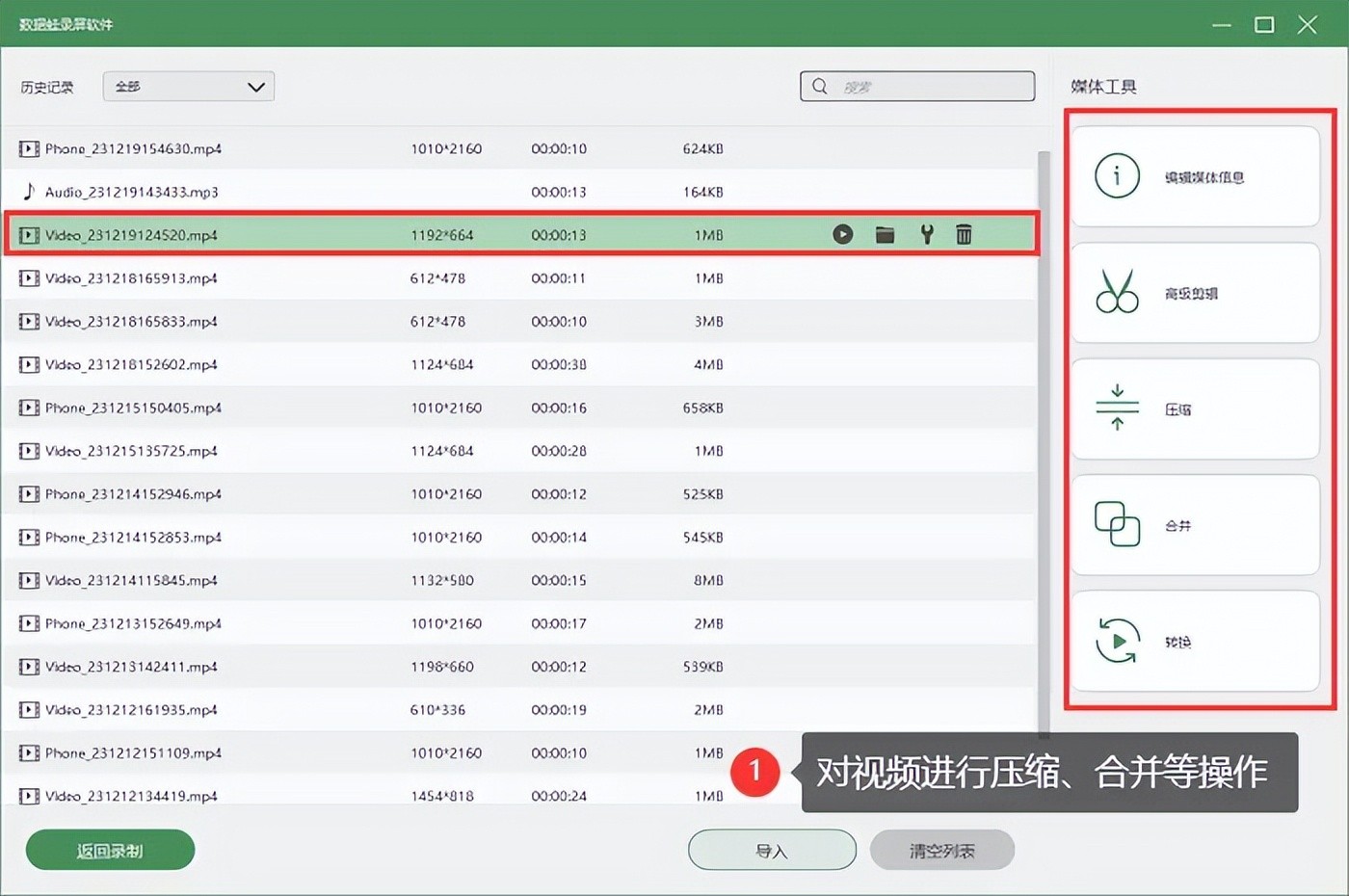This screenshot has width=1349, height=896.
Task: Click the 清空列表 clear list button
Action: 941,851
